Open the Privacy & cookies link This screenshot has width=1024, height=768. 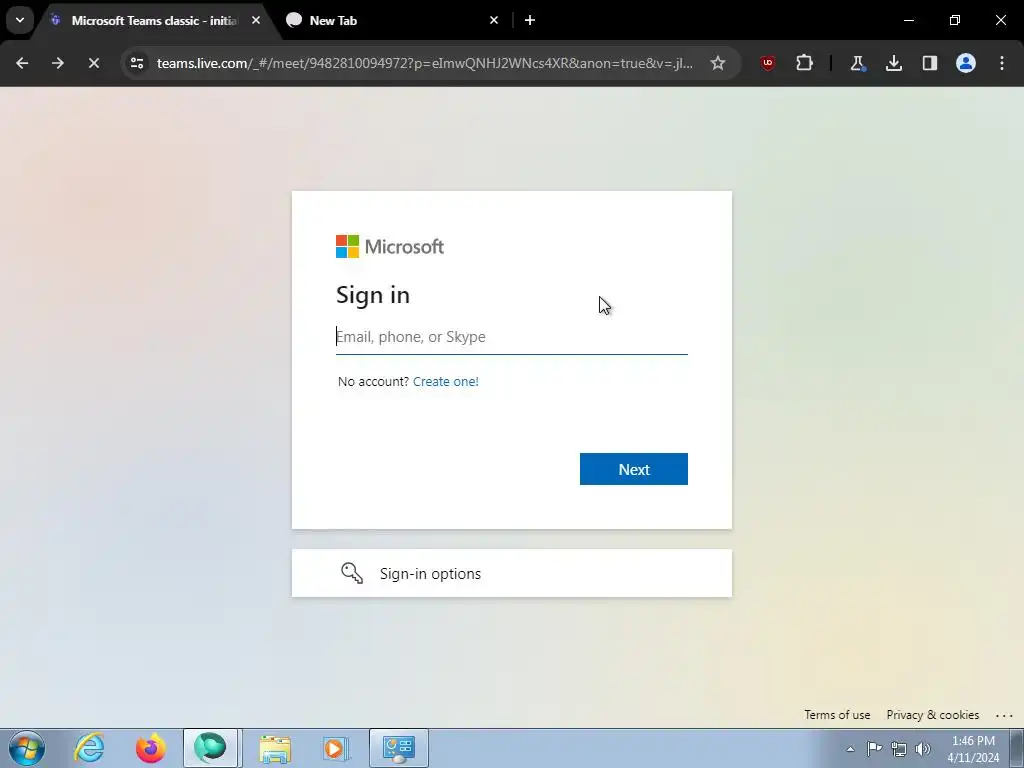pyautogui.click(x=933, y=715)
